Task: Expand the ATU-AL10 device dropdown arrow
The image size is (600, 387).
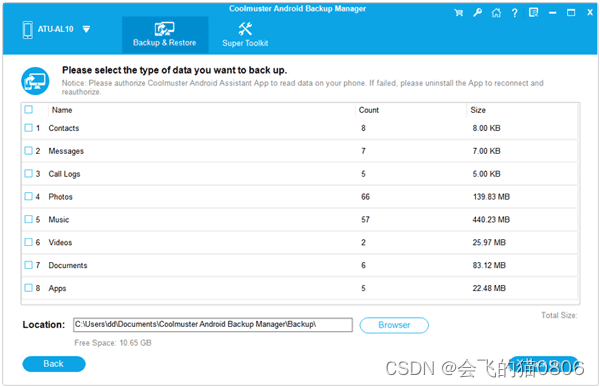Action: pyautogui.click(x=86, y=29)
